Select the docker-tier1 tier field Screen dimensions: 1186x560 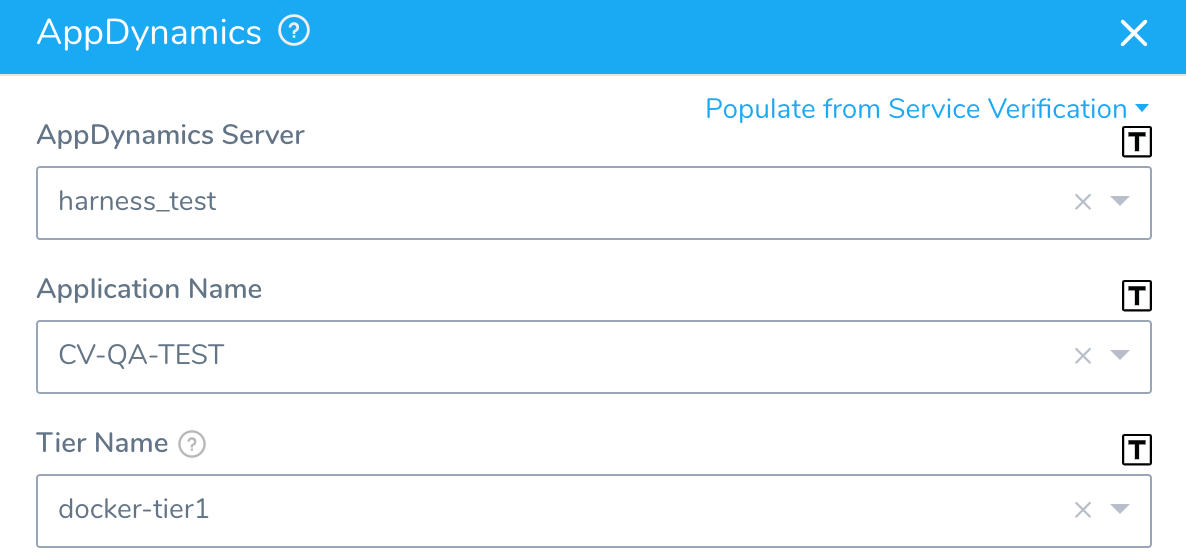(x=594, y=511)
